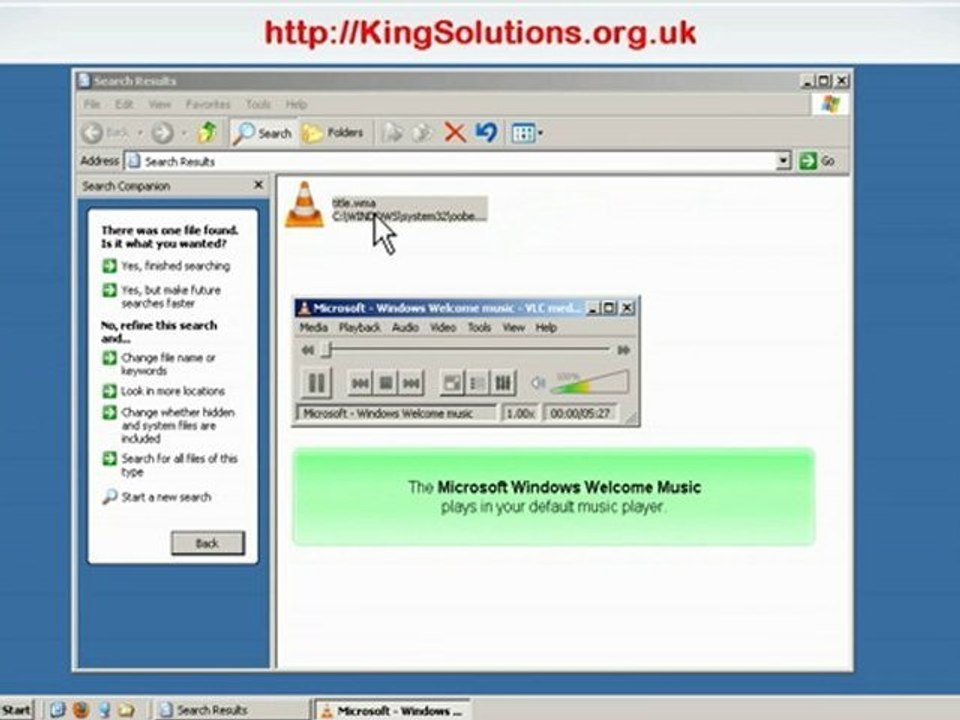
Task: Click the 00:00/05:27 elapsed time display
Action: pyautogui.click(x=580, y=414)
